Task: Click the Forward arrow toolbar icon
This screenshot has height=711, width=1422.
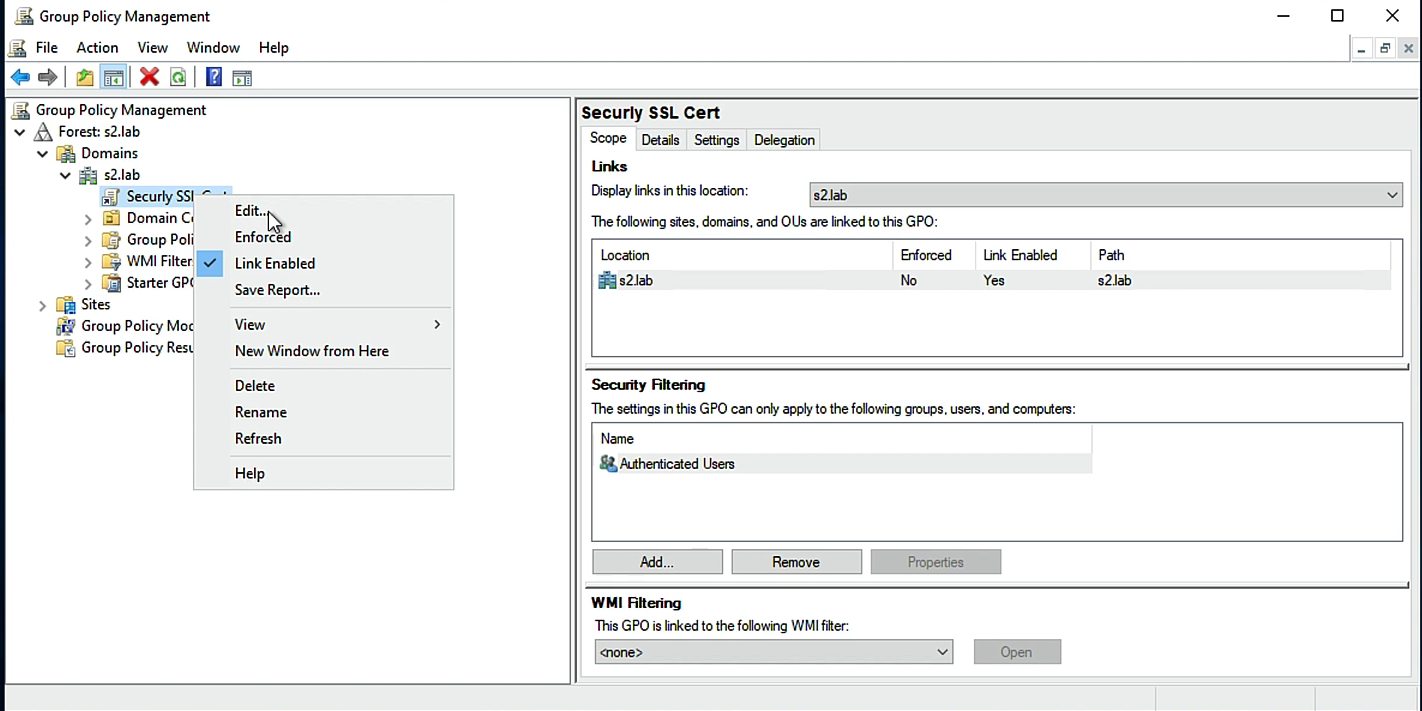Action: coord(47,78)
